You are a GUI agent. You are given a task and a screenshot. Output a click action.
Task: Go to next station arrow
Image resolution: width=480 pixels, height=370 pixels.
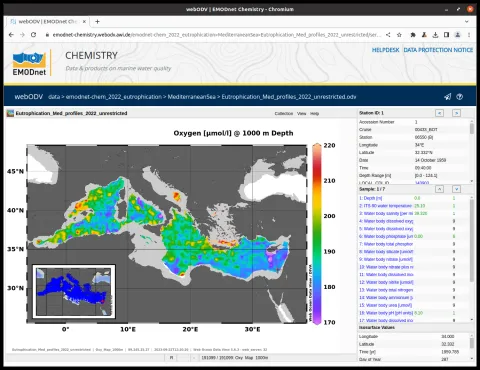pyautogui.click(x=456, y=113)
